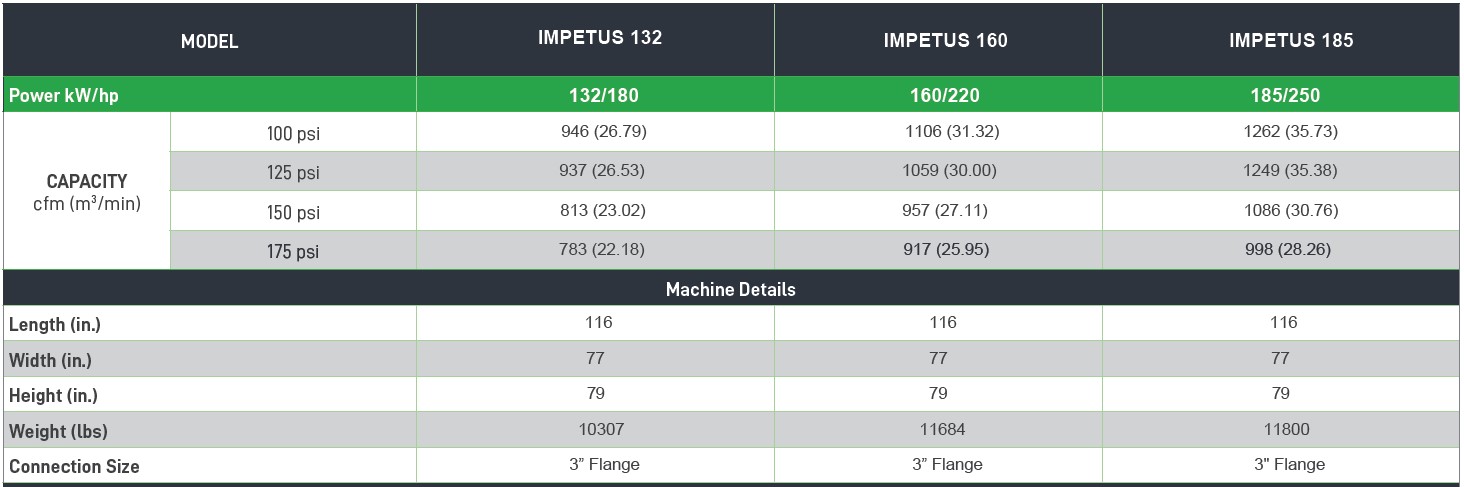Screen dimensions: 1464x487
Task: Select the Length (in.) row label
Action: (x=55, y=325)
